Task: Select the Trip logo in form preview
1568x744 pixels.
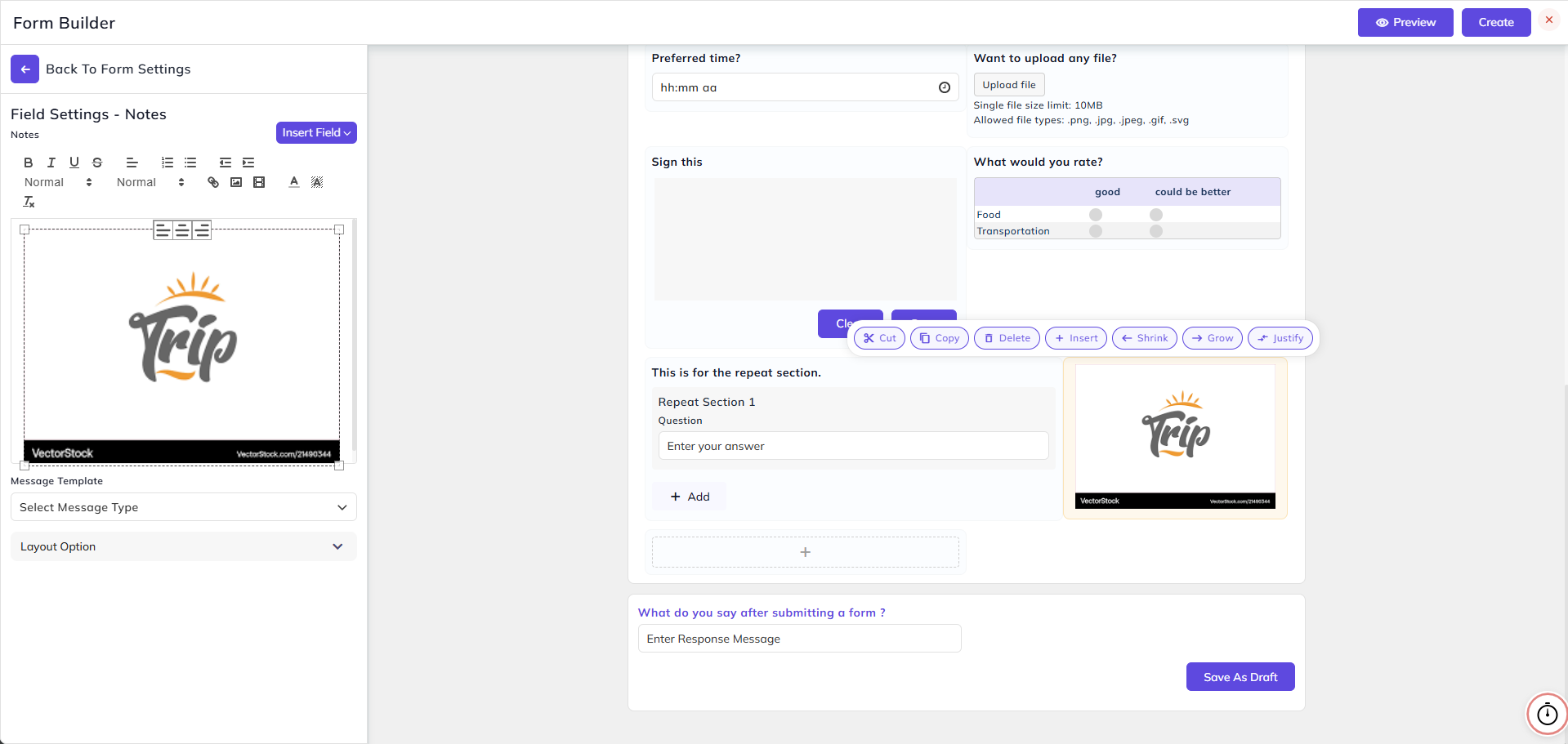Action: pyautogui.click(x=1176, y=437)
